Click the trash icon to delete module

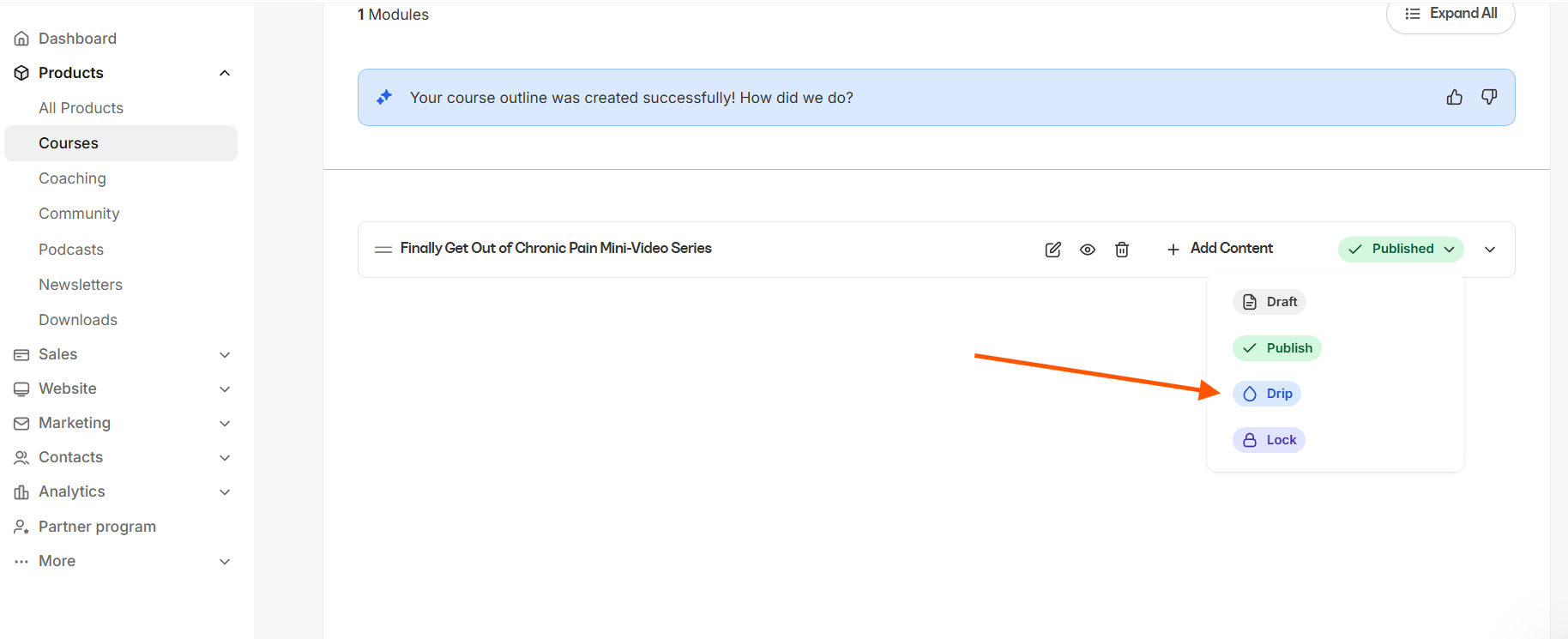coord(1121,250)
